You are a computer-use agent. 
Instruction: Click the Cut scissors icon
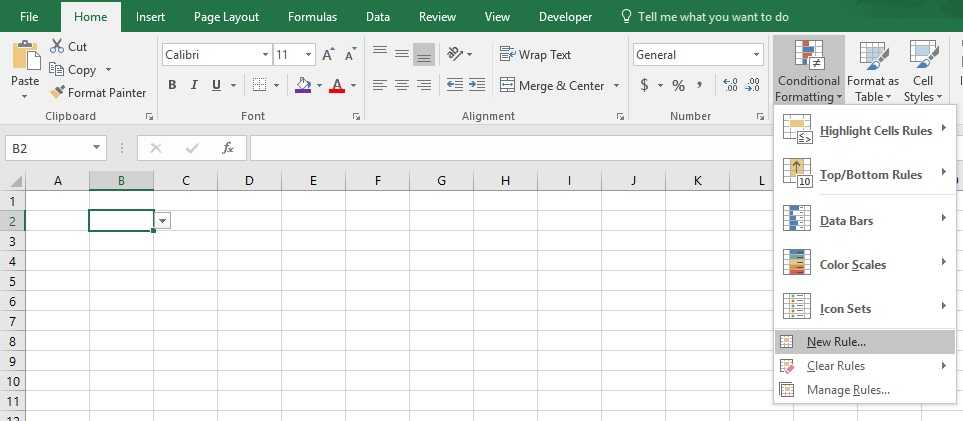[56, 47]
